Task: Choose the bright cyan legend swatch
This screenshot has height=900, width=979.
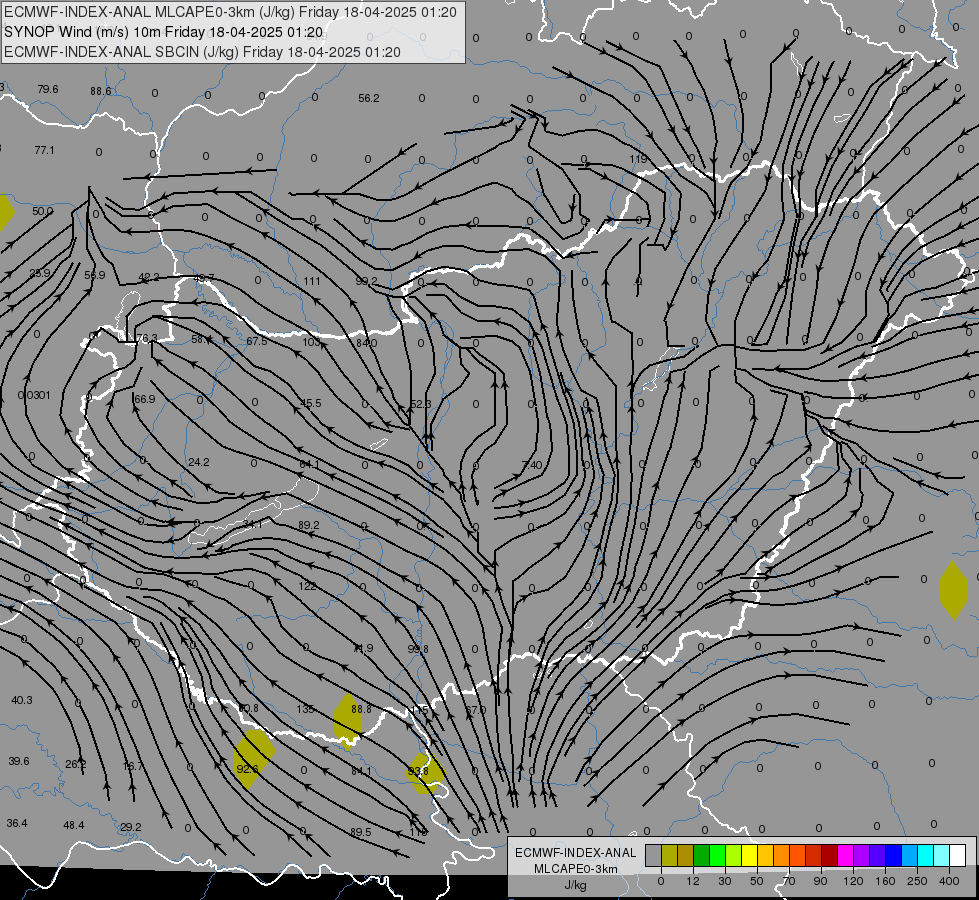Action: pyautogui.click(x=925, y=855)
